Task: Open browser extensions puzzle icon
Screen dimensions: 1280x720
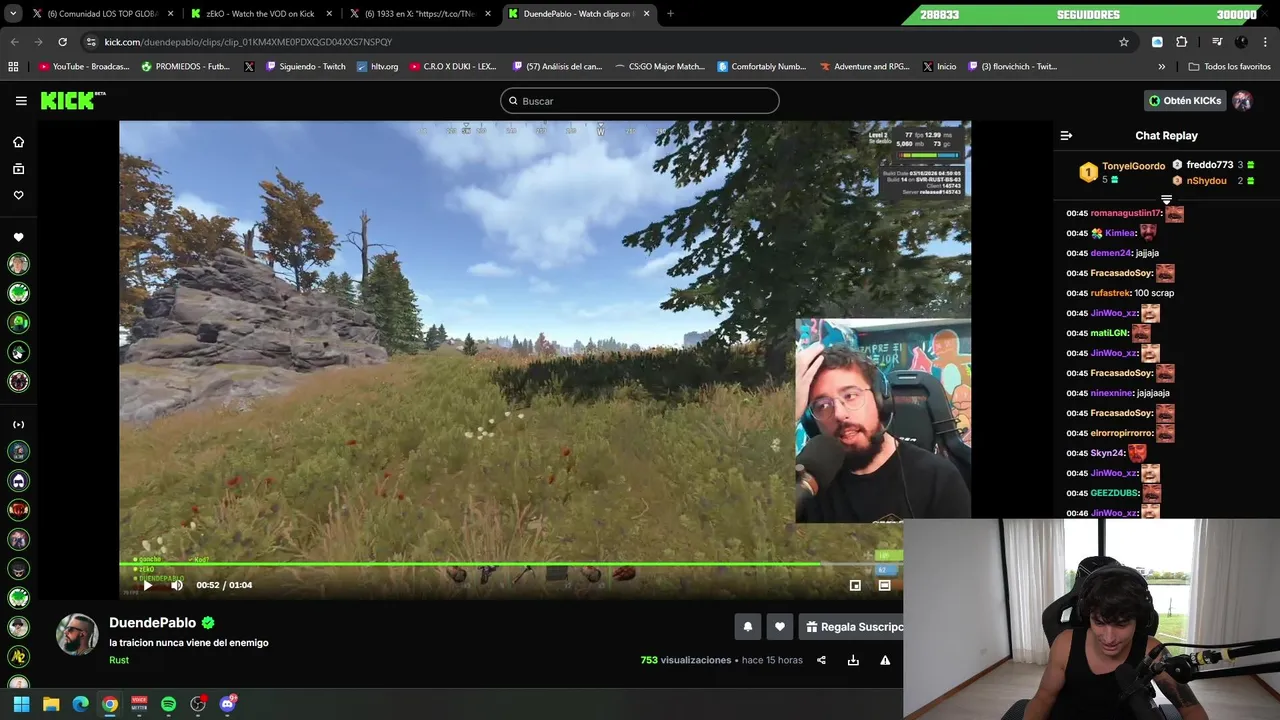Action: click(x=1181, y=42)
